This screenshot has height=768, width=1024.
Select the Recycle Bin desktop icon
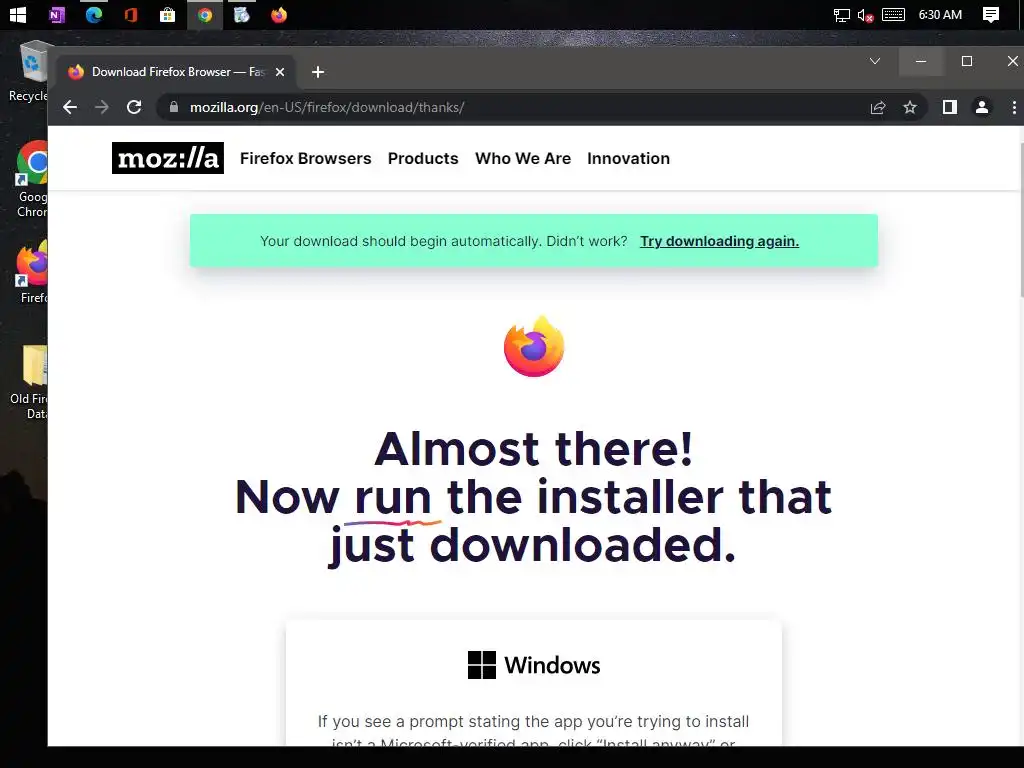point(29,71)
